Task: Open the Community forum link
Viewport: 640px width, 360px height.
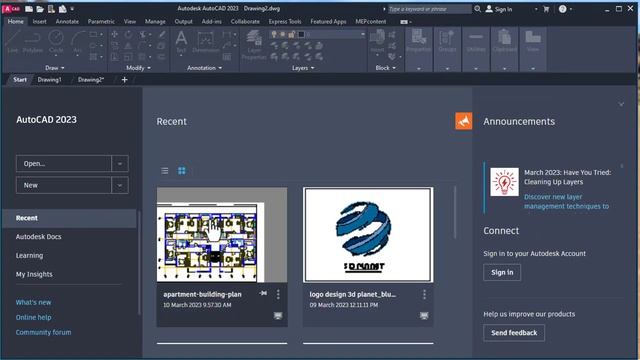Action: (43, 332)
